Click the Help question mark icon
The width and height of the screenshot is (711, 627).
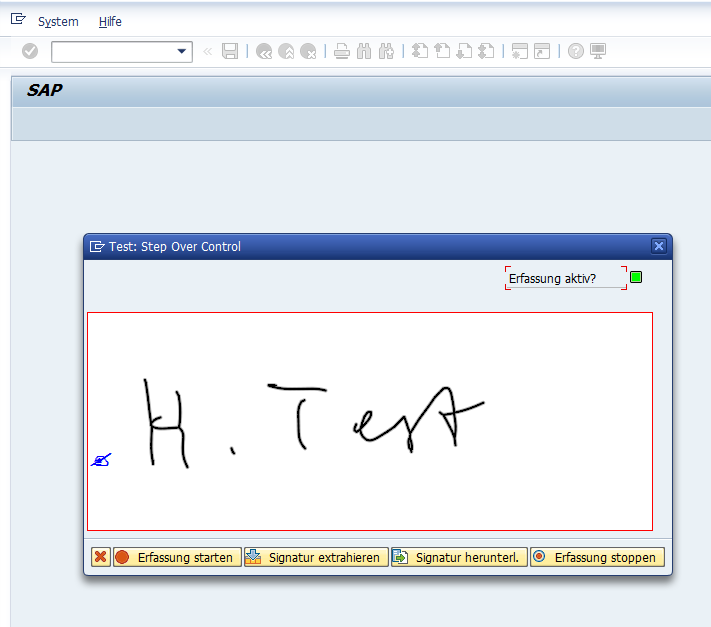(576, 51)
